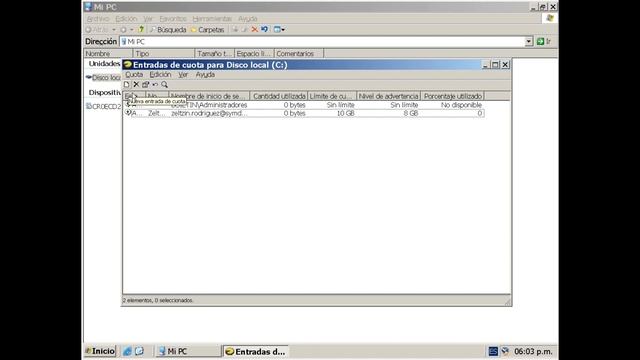Click the Dirección address field showing Mi PC
This screenshot has height=360, width=640.
point(322,42)
